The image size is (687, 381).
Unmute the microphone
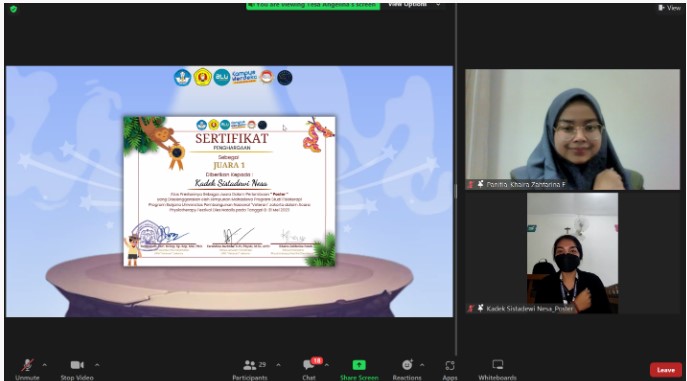pos(27,369)
